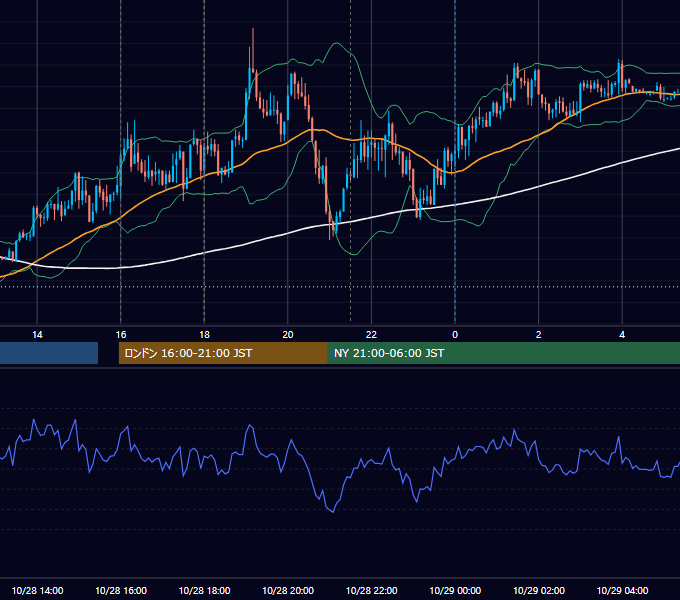This screenshot has width=680, height=600.
Task: Click the 10/28 18:00 time label
Action: point(204,590)
